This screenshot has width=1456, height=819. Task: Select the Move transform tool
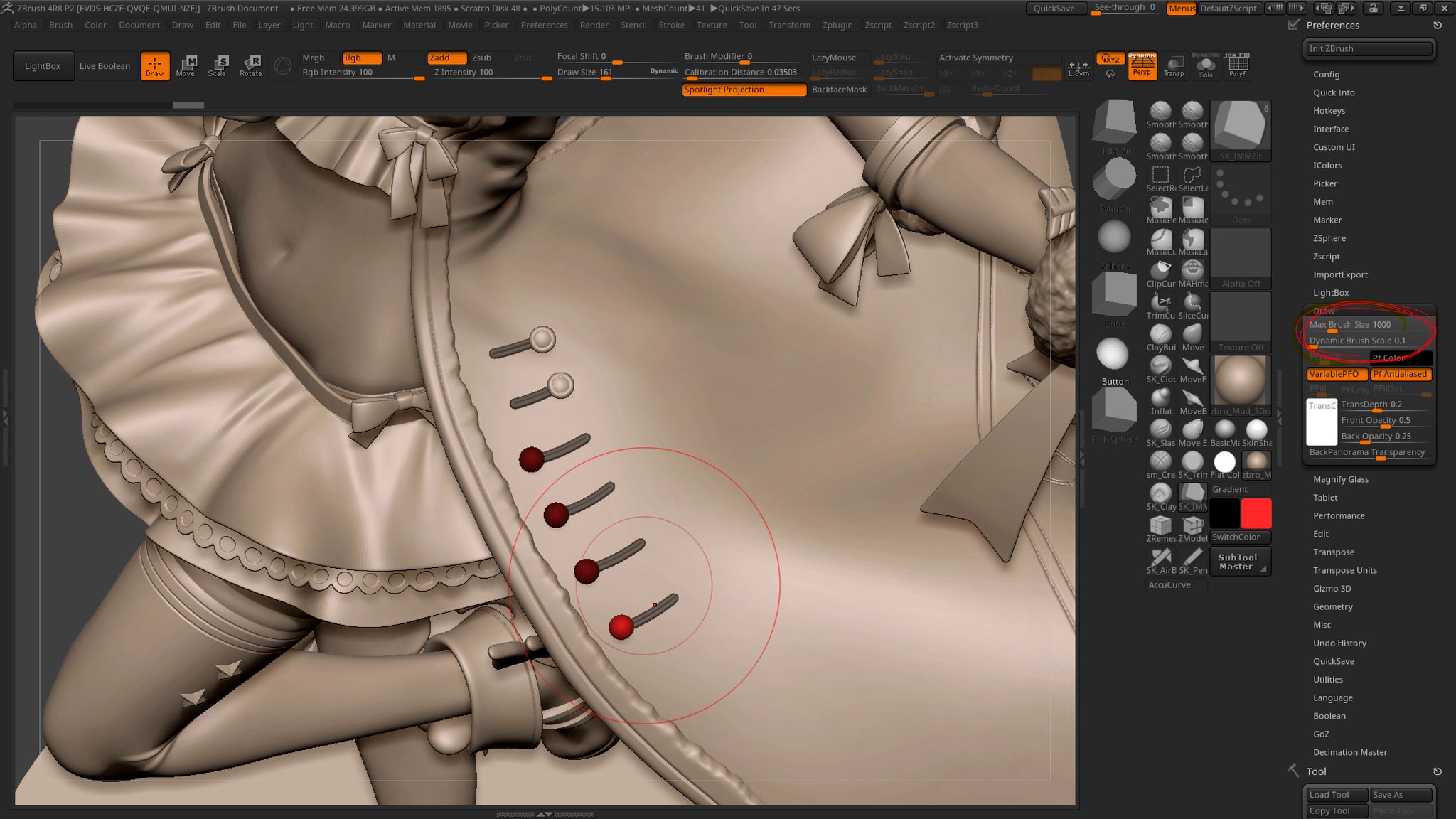click(x=186, y=65)
